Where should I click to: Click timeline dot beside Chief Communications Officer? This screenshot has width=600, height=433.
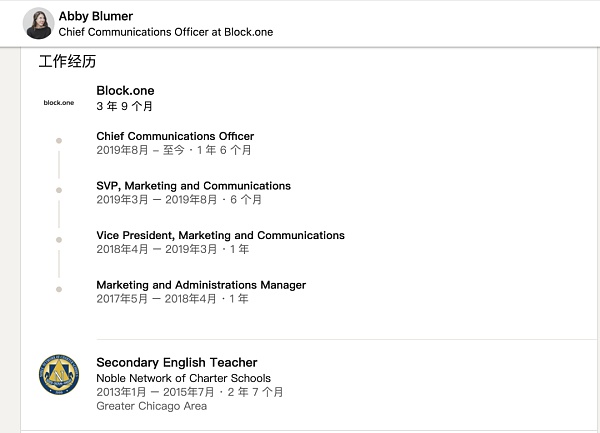click(59, 140)
